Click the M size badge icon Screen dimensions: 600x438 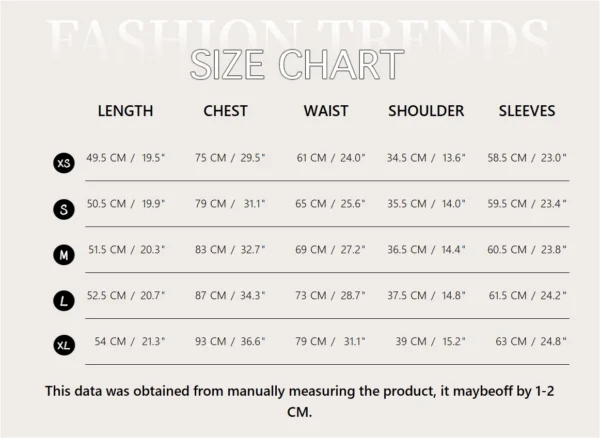(64, 255)
